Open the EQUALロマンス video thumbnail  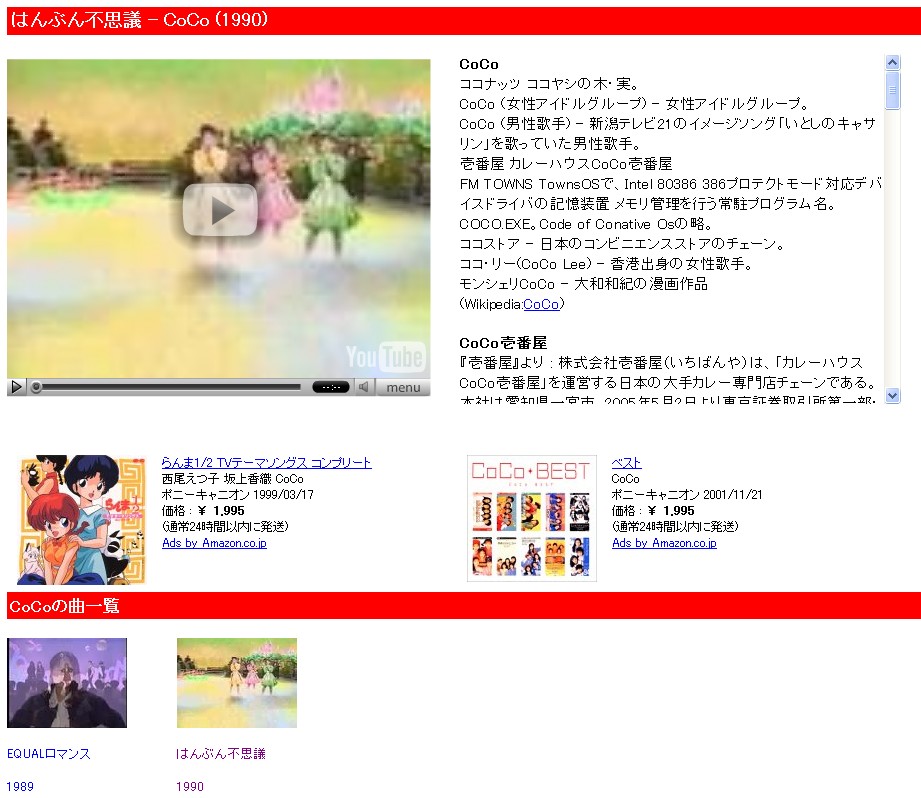67,683
